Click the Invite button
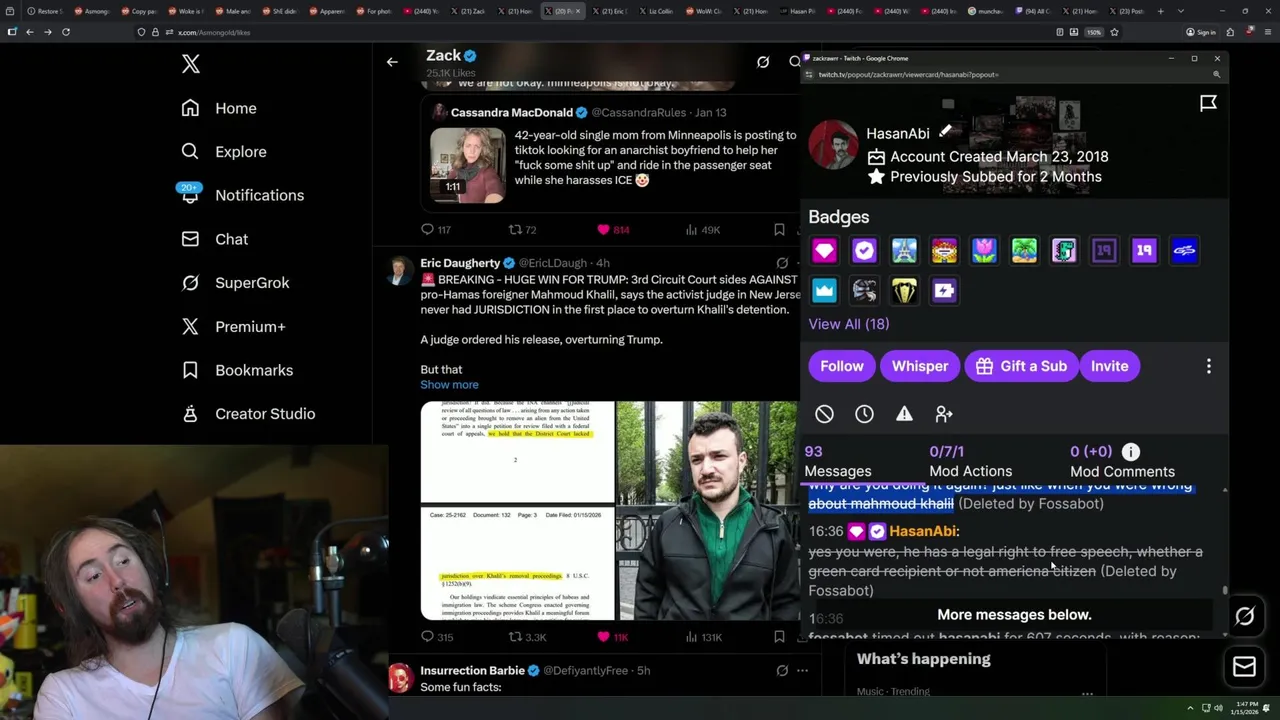Viewport: 1280px width, 720px height. tap(1109, 366)
